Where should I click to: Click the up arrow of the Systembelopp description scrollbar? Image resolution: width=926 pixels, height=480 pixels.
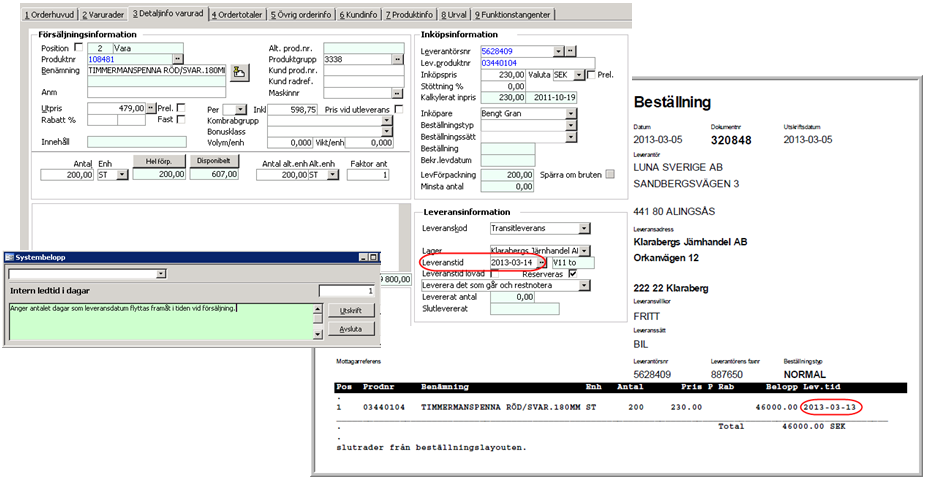pos(317,309)
